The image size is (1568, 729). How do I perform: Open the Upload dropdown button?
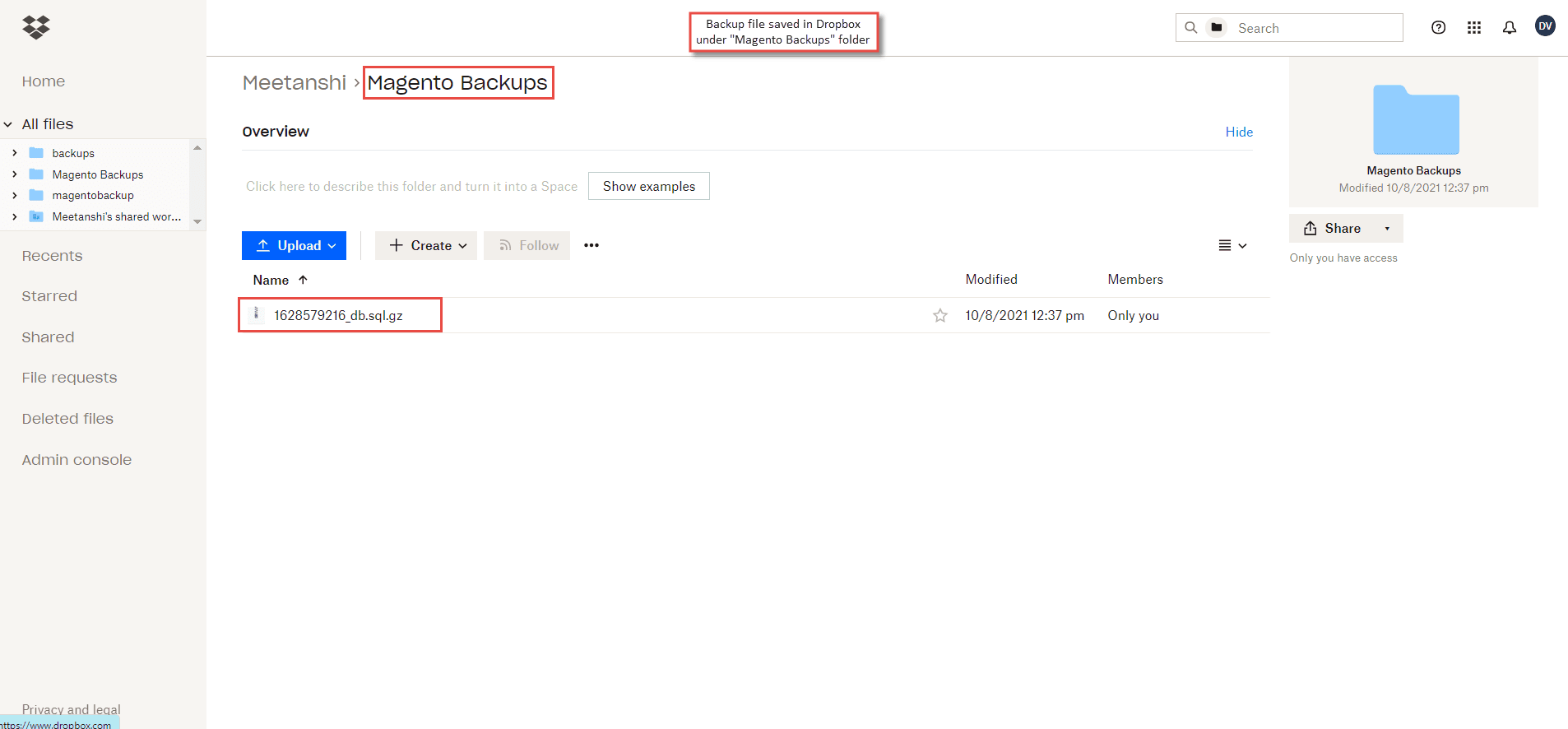point(294,245)
